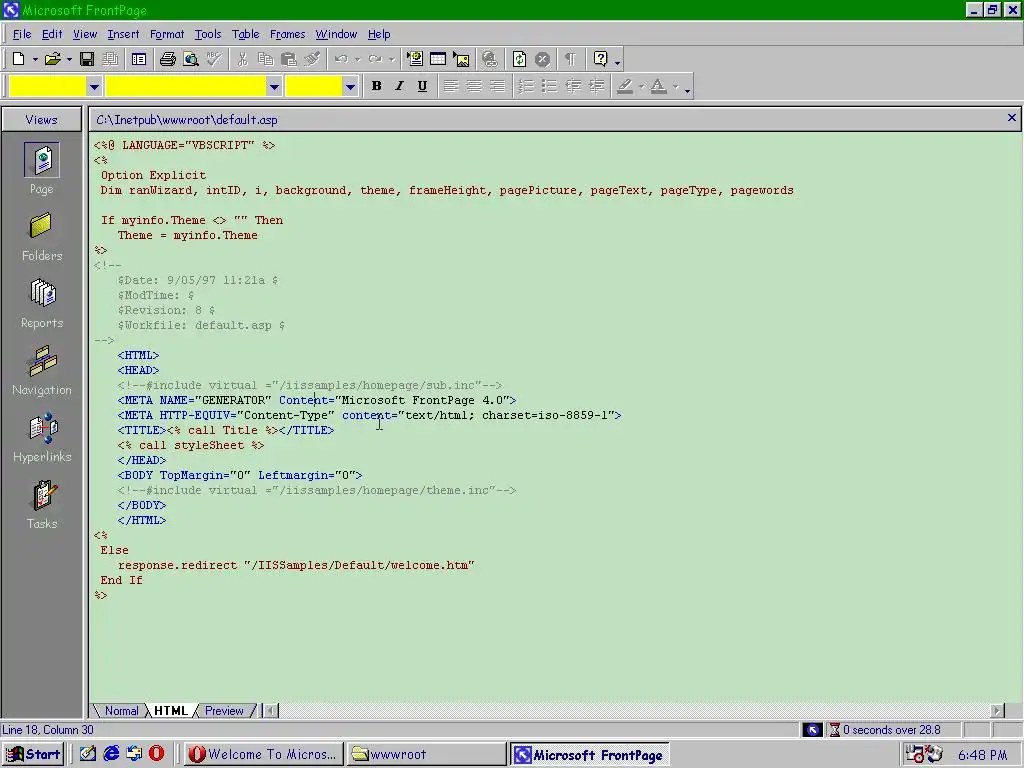Image resolution: width=1024 pixels, height=768 pixels.
Task: Expand the Open button dropdown arrow
Action: (69, 59)
